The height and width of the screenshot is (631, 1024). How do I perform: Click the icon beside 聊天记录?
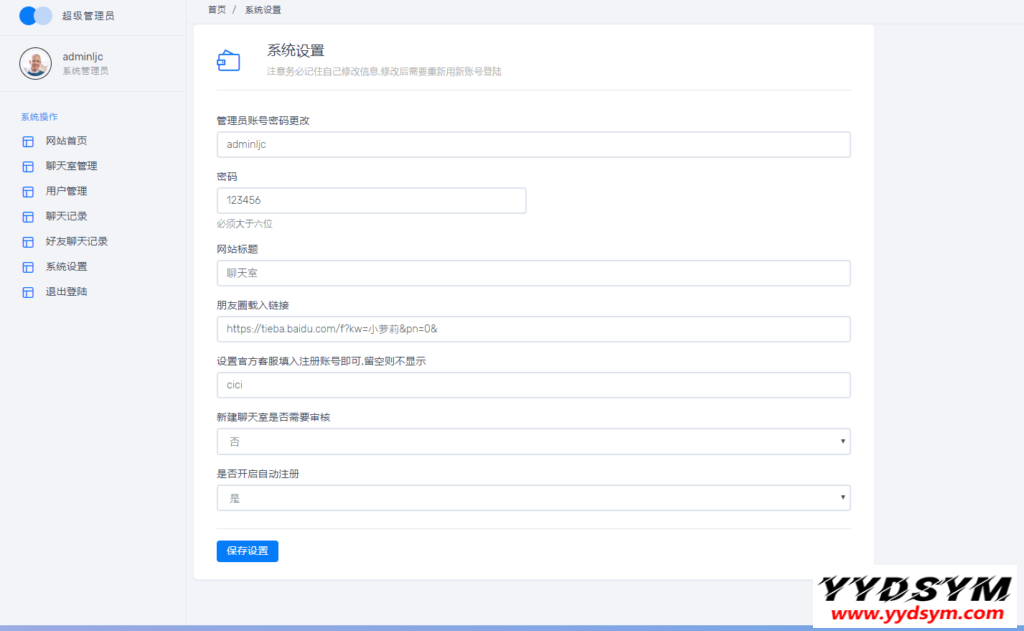[x=28, y=216]
